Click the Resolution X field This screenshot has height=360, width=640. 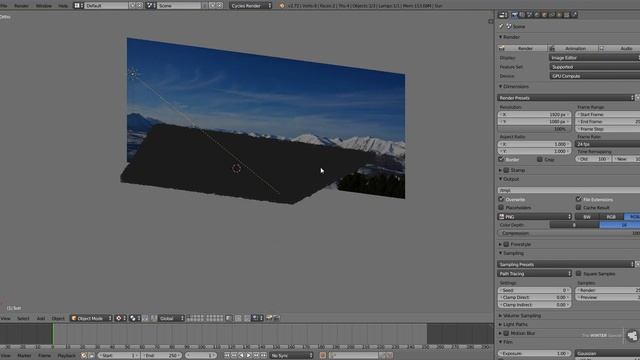click(x=534, y=115)
